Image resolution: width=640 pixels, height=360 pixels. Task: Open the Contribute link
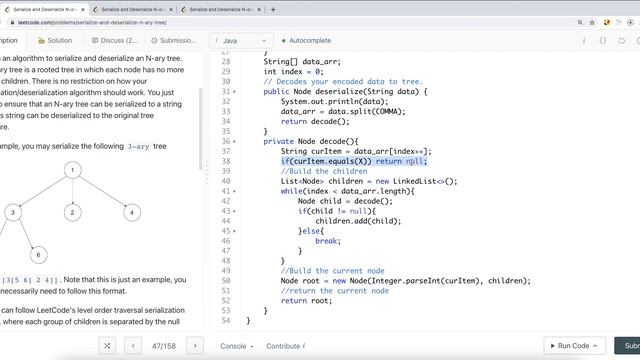286,346
